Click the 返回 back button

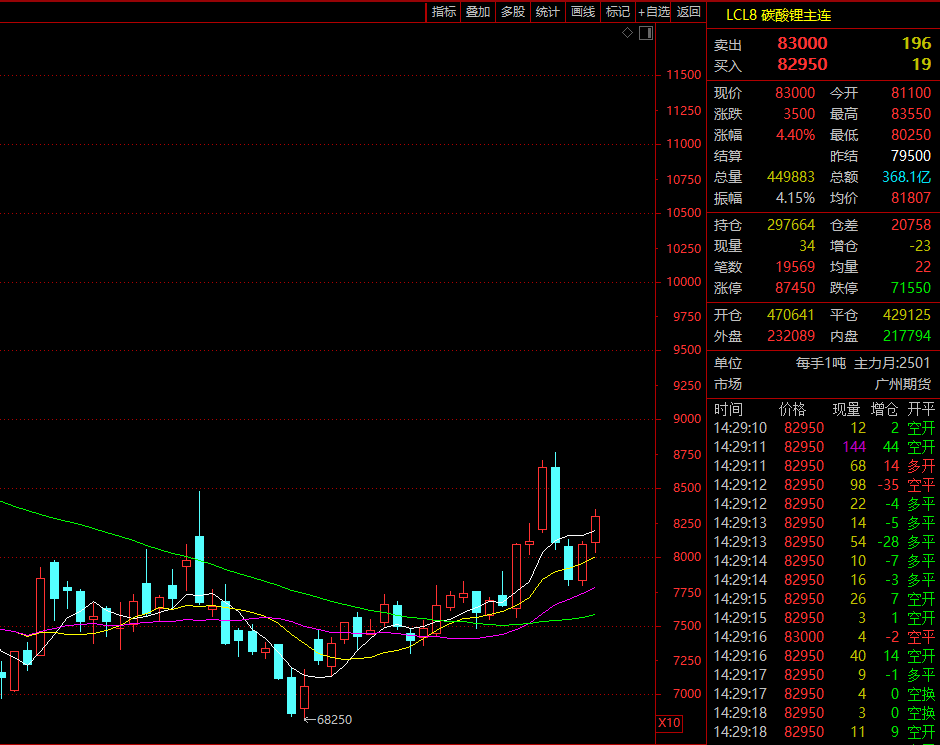(688, 12)
